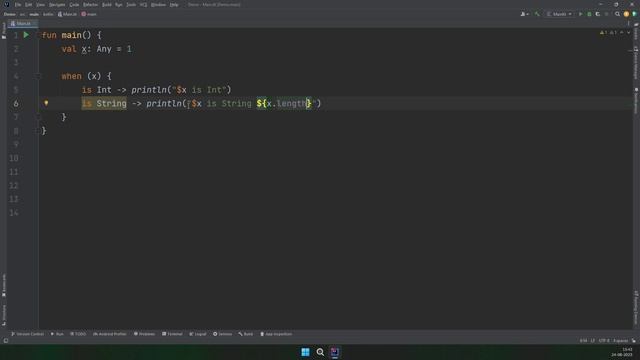Click the main function breadcrumb
The height and width of the screenshot is (360, 640).
[x=89, y=14]
